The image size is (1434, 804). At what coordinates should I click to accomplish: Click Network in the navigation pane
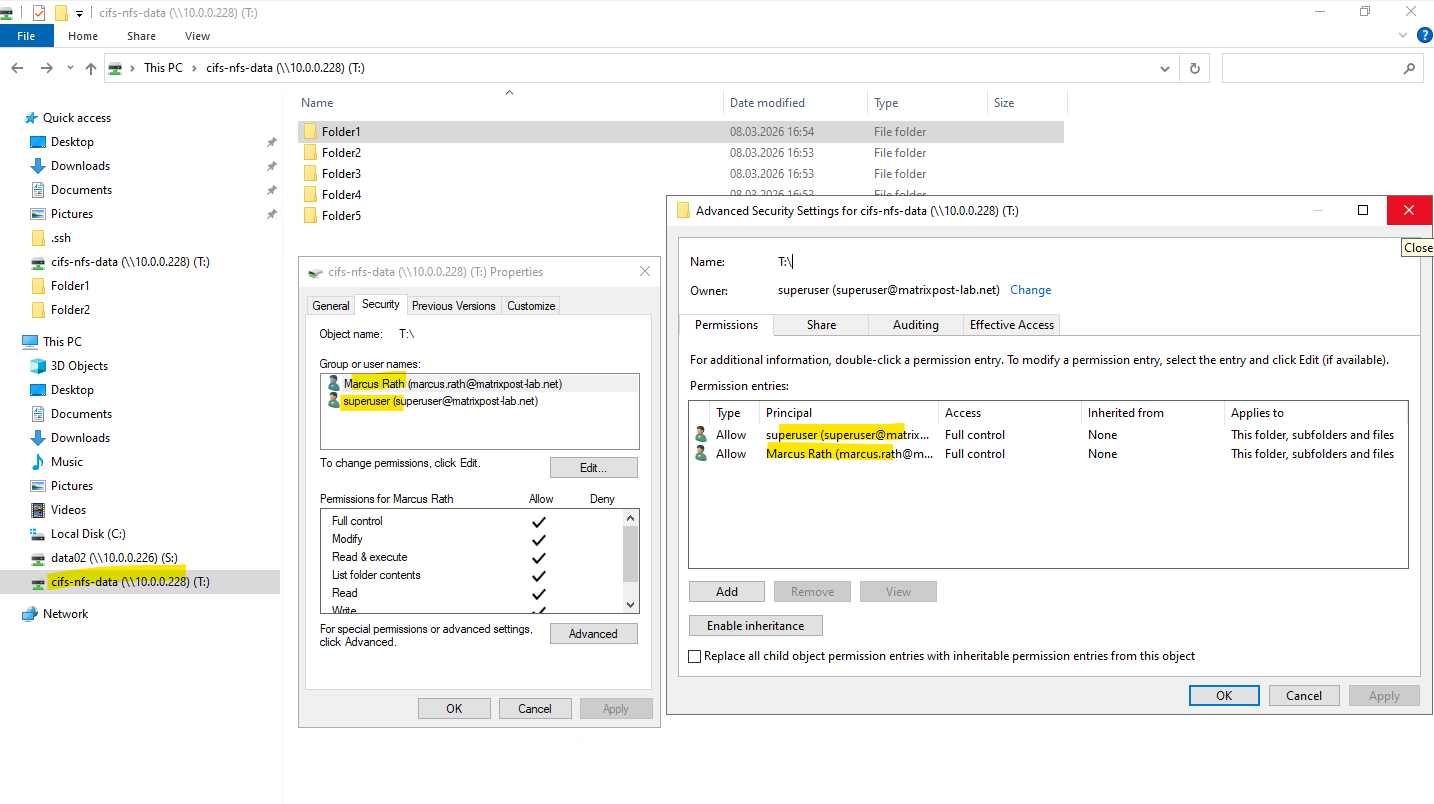65,614
